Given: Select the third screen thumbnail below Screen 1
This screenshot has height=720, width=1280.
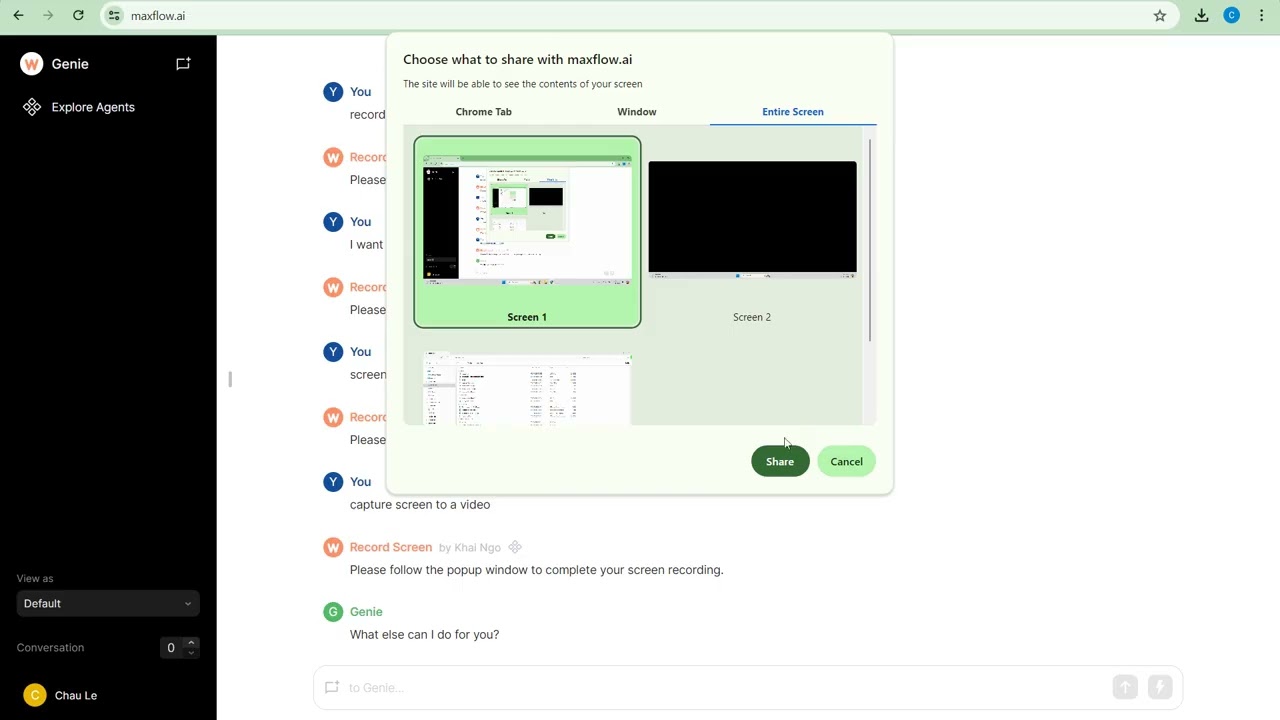Looking at the screenshot, I should [x=527, y=388].
